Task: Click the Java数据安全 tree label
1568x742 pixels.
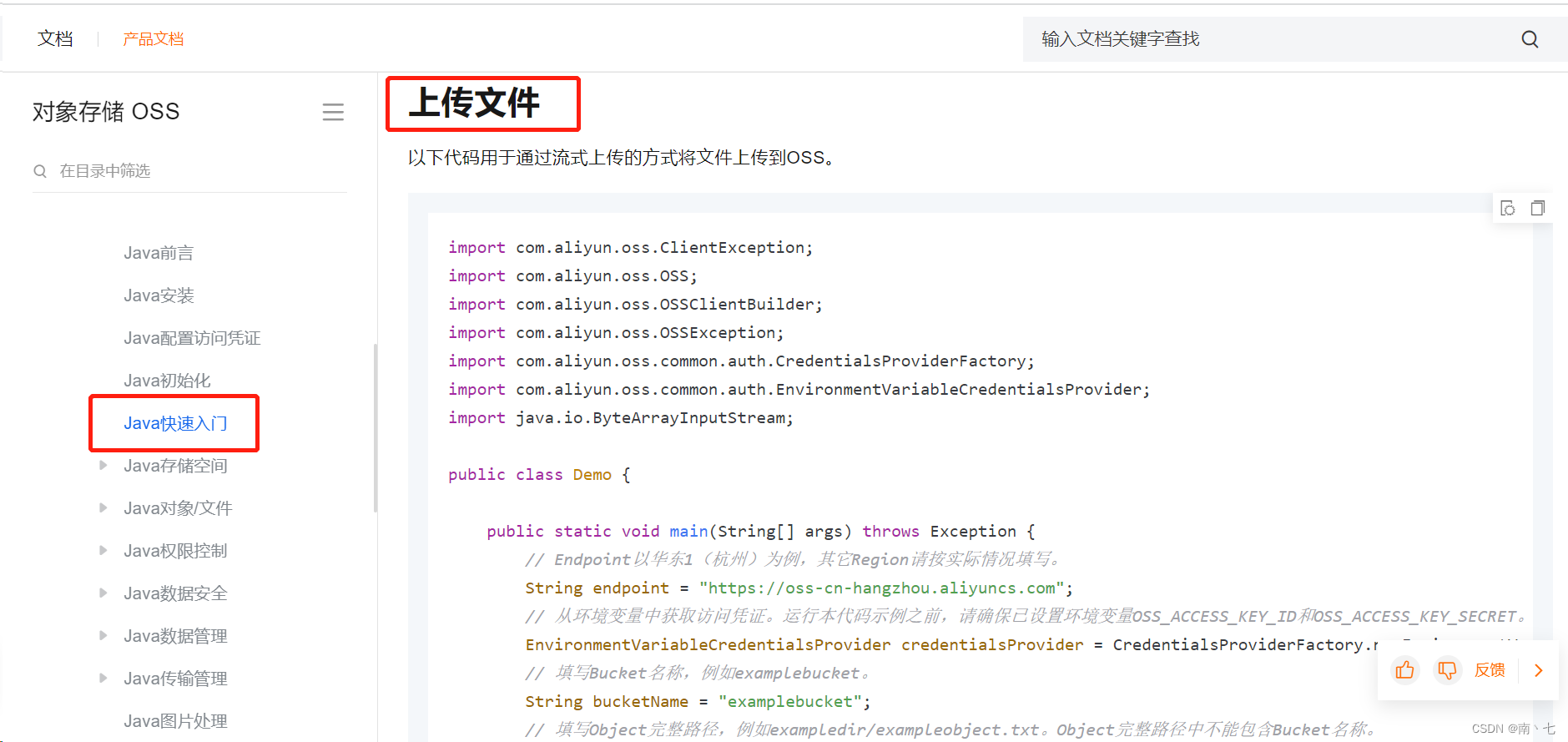Action: (x=175, y=593)
